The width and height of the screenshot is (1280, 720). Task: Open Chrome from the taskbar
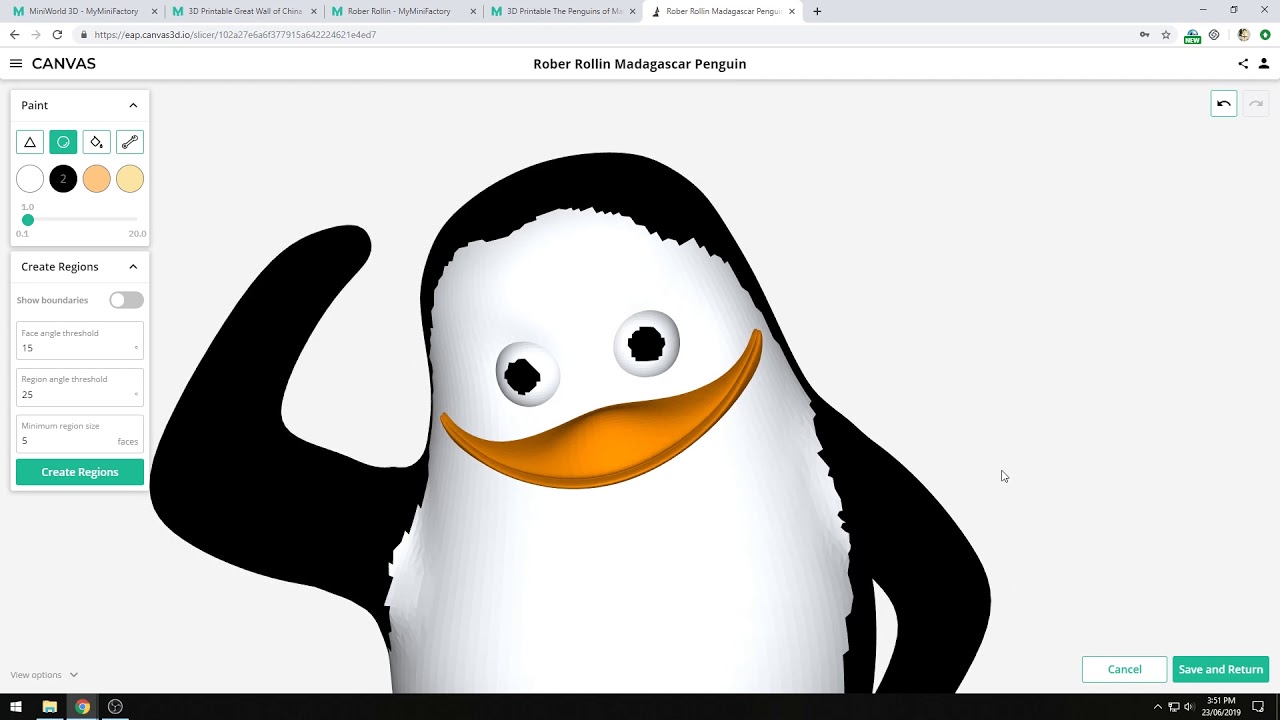82,707
